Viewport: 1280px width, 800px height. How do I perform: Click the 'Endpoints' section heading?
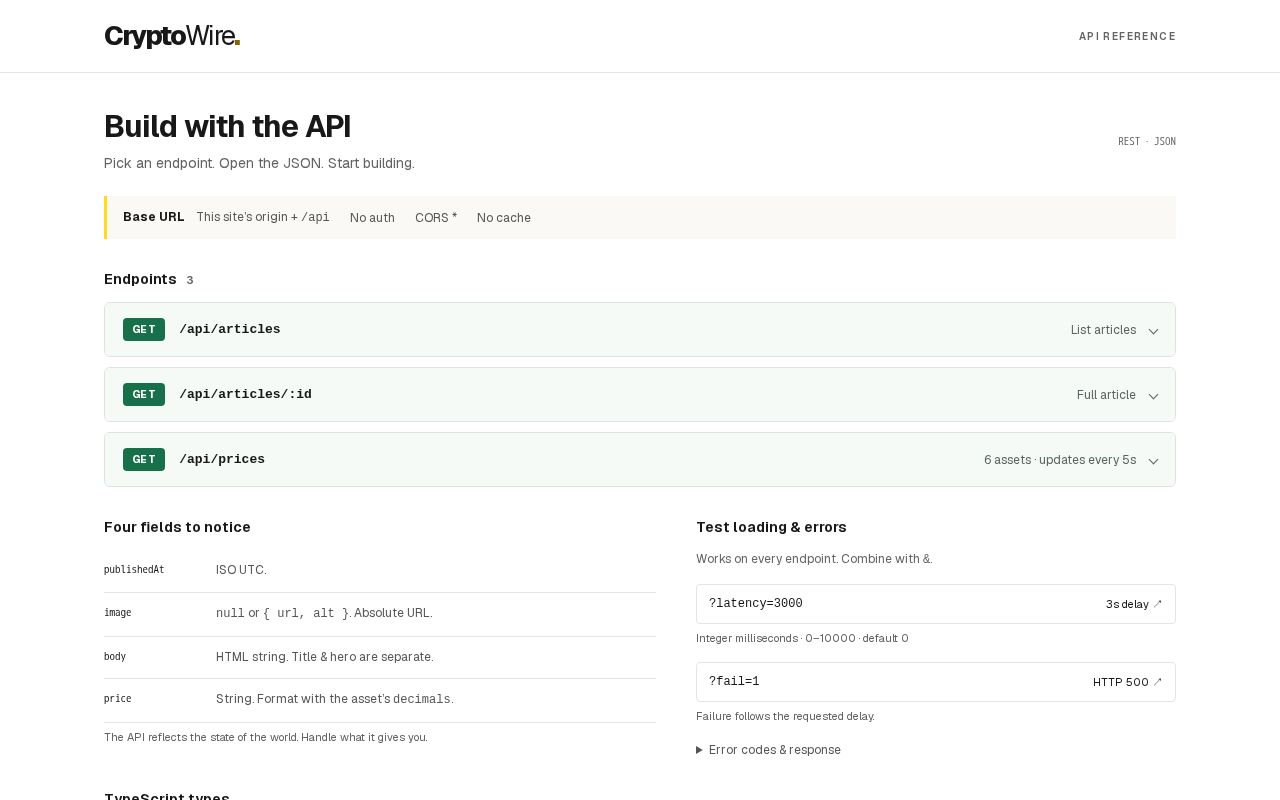click(x=140, y=279)
